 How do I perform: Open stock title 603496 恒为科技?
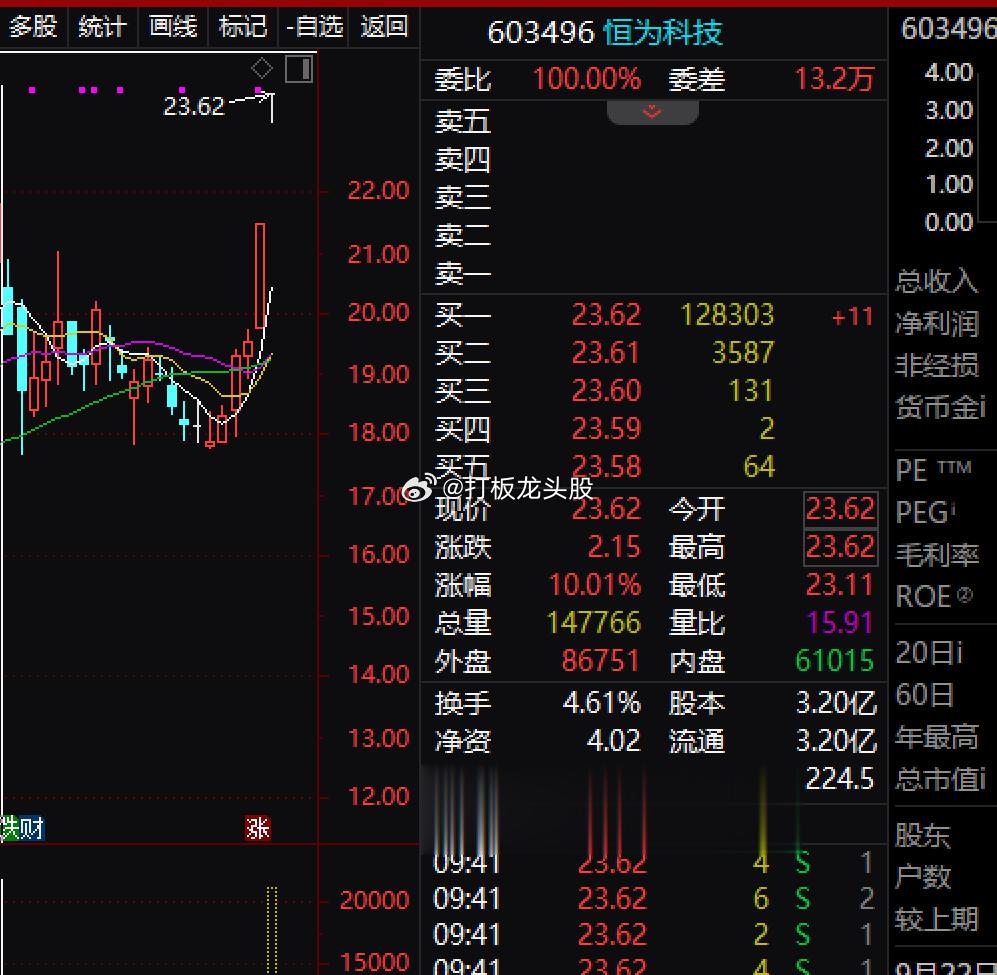[605, 32]
